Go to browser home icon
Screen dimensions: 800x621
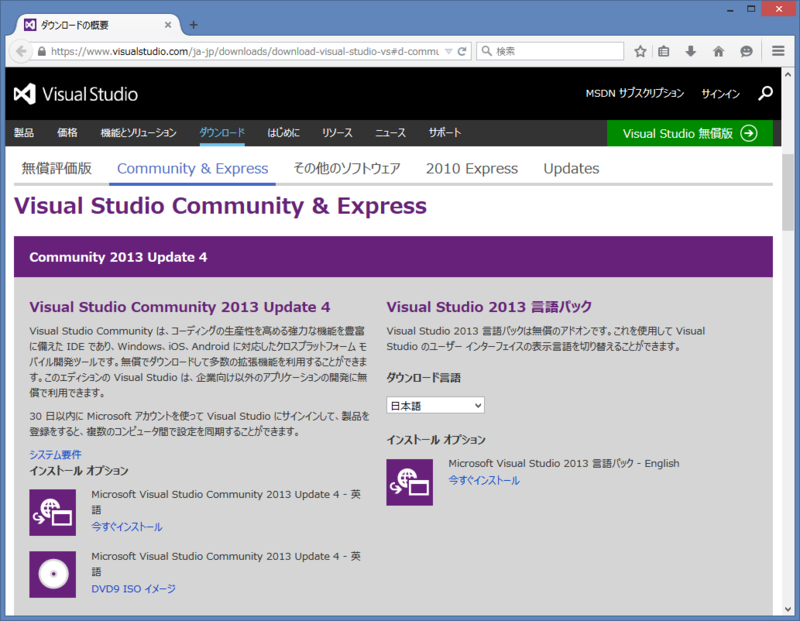click(718, 51)
